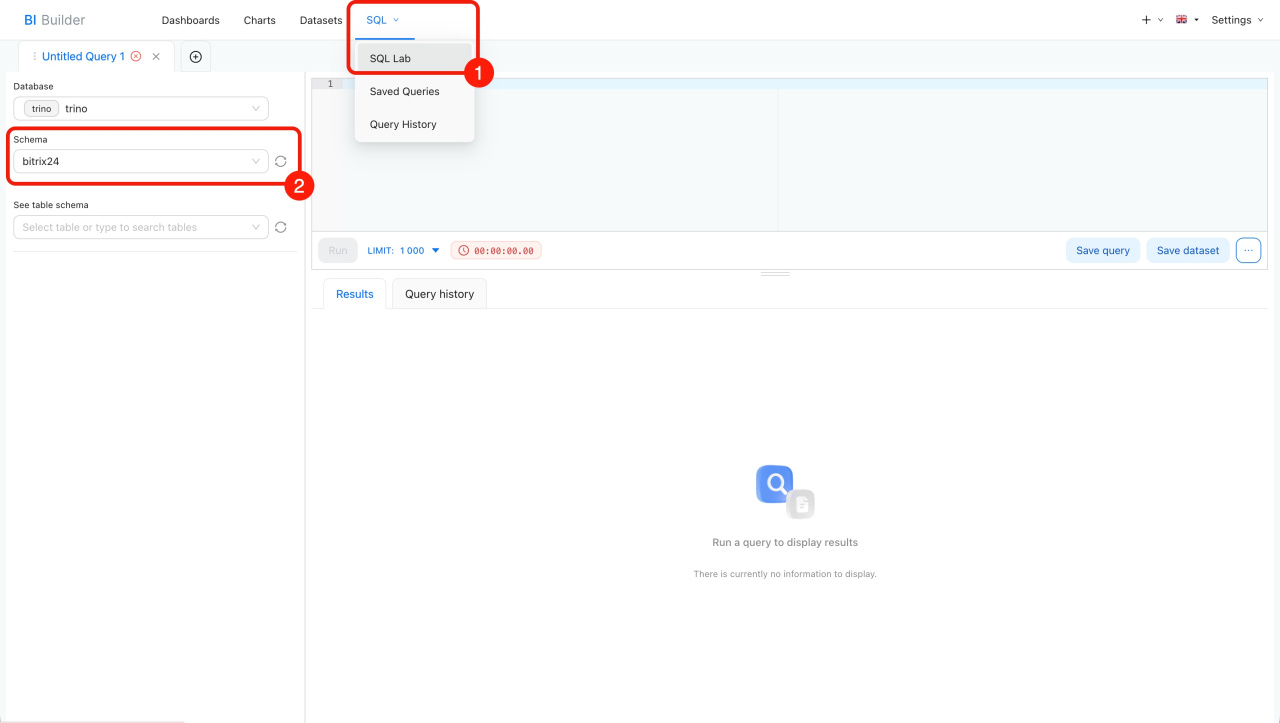Close the Untitled Query 1 tab

156,57
